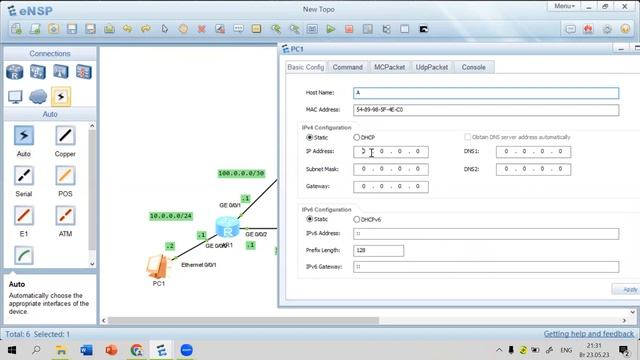Click scroll-up arrow of connections list
640x360 pixels.
tap(92, 126)
